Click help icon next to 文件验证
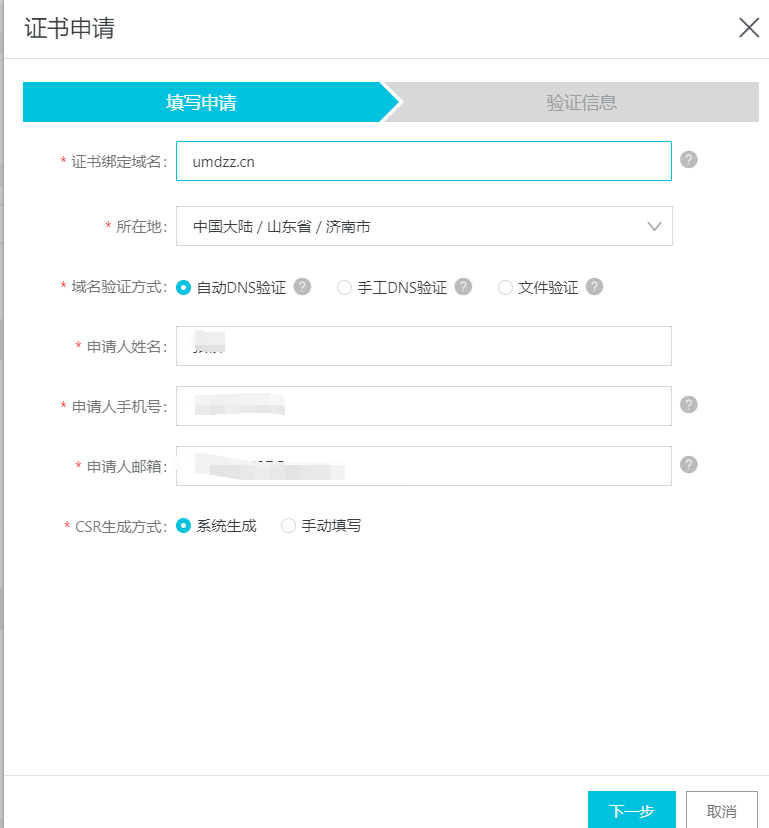The image size is (769, 828). point(594,287)
